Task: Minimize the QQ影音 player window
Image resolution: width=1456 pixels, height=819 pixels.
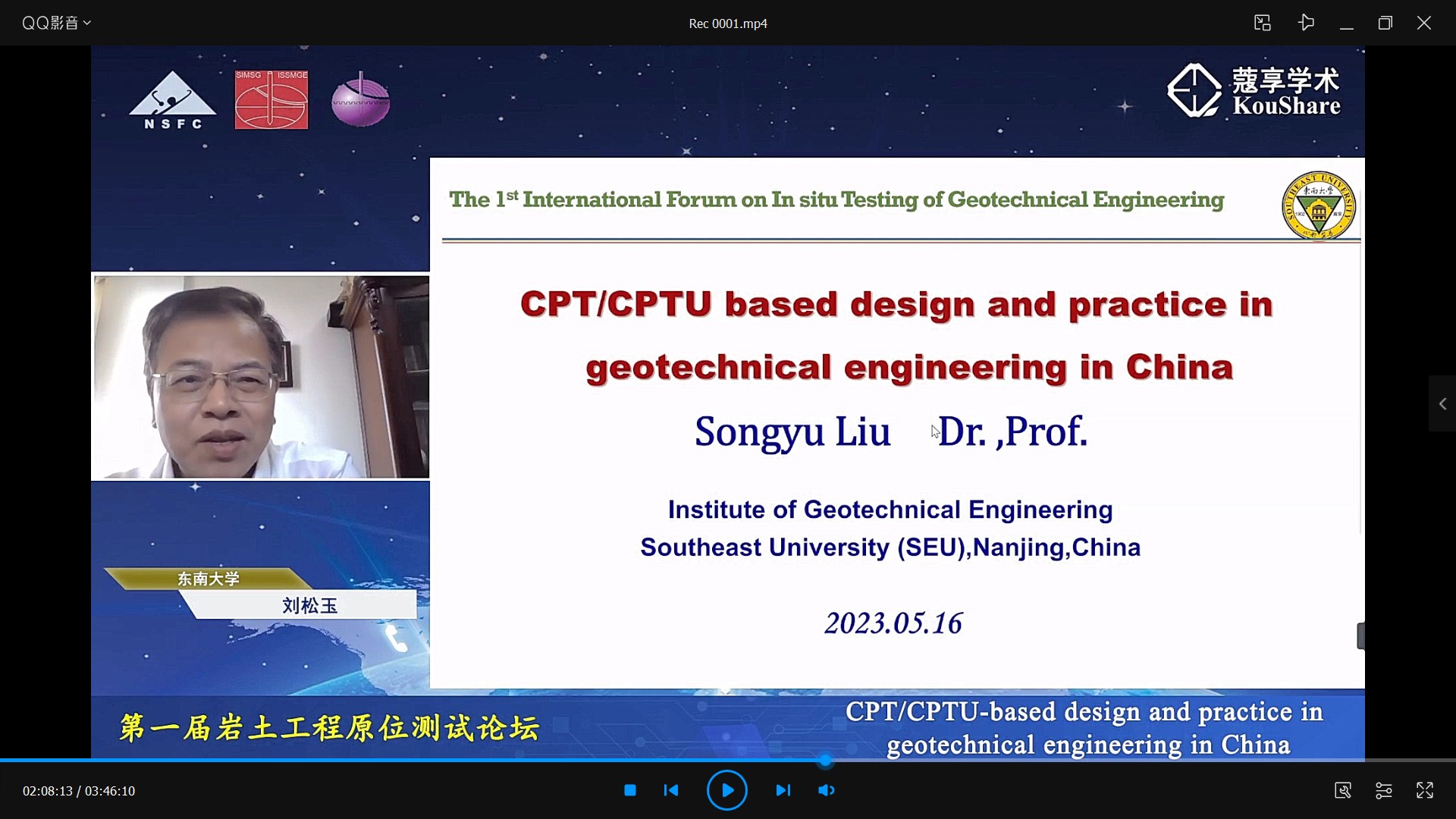Action: click(1347, 24)
